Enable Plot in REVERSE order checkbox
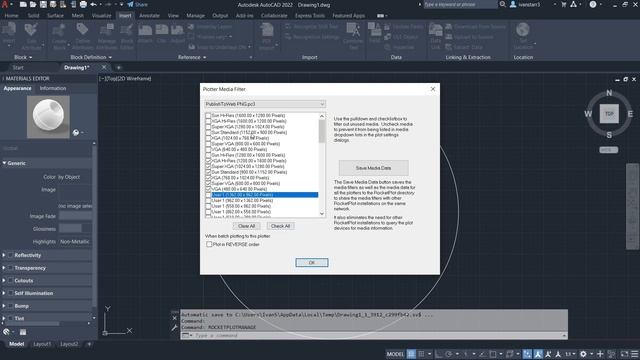Viewport: 640px width, 360px height. 209,244
